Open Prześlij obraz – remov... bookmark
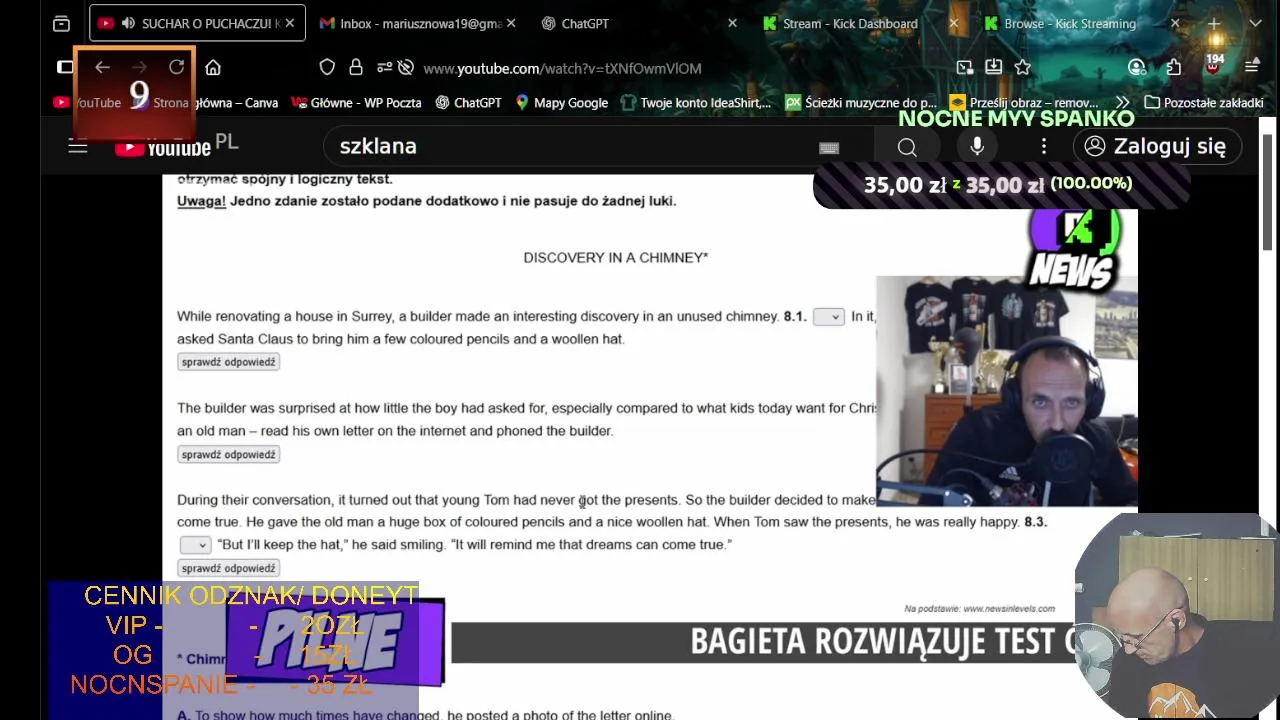Image resolution: width=1280 pixels, height=720 pixels. pyautogui.click(x=1024, y=102)
